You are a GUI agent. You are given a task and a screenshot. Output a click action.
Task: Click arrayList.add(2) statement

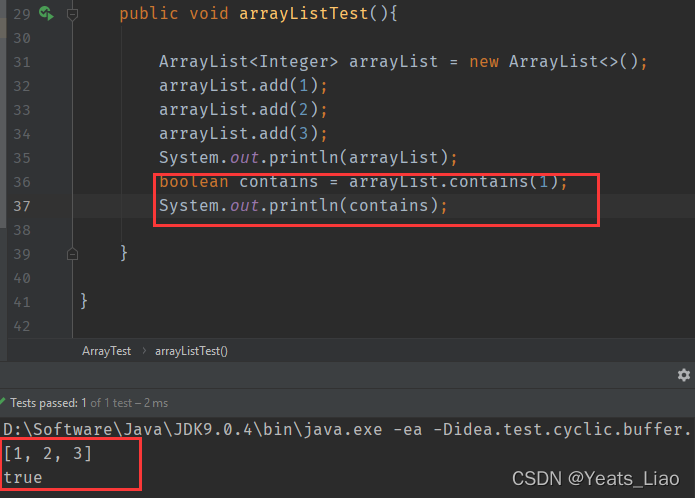(x=243, y=109)
